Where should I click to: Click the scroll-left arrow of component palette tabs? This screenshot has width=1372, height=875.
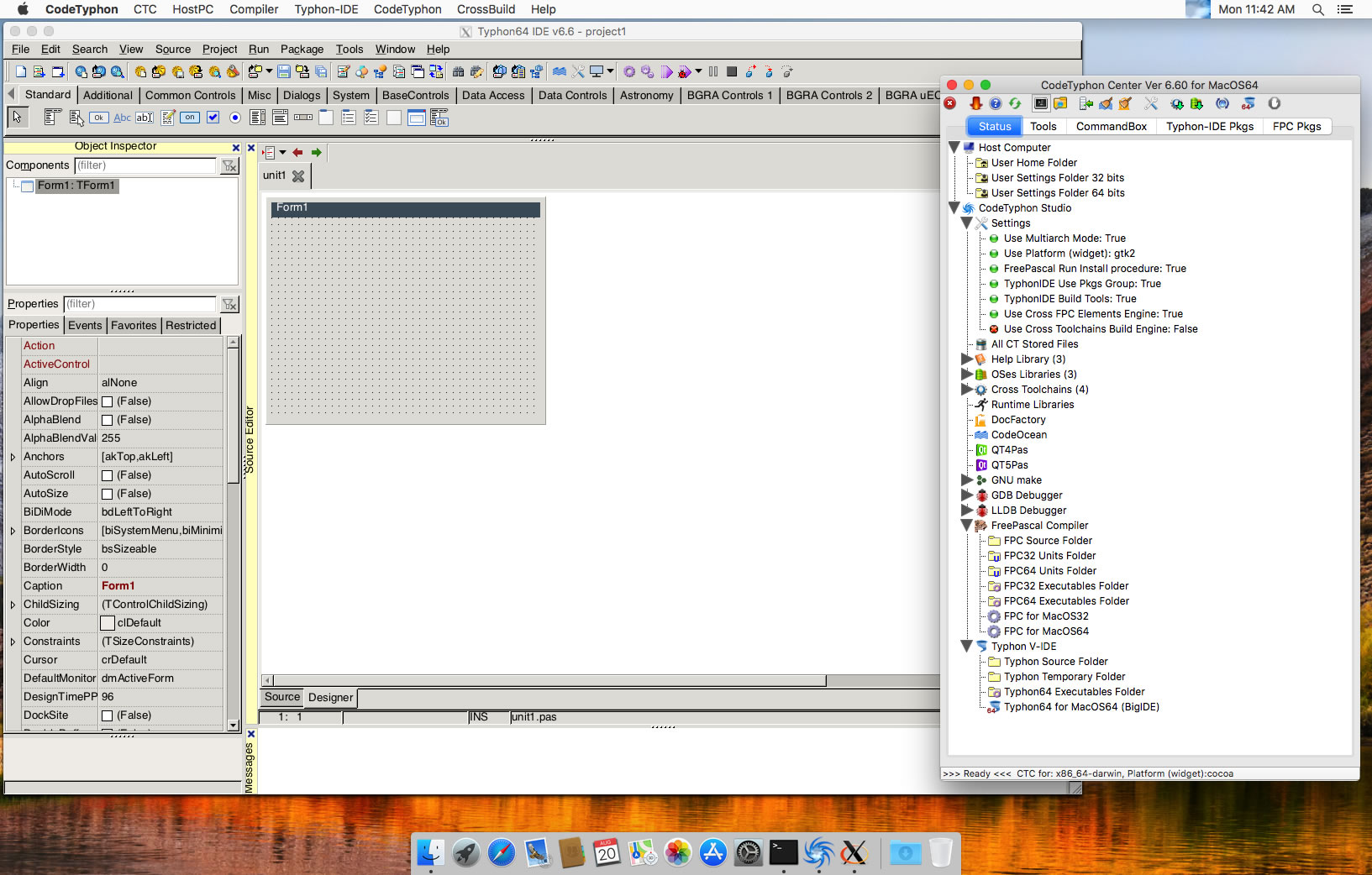coord(11,94)
